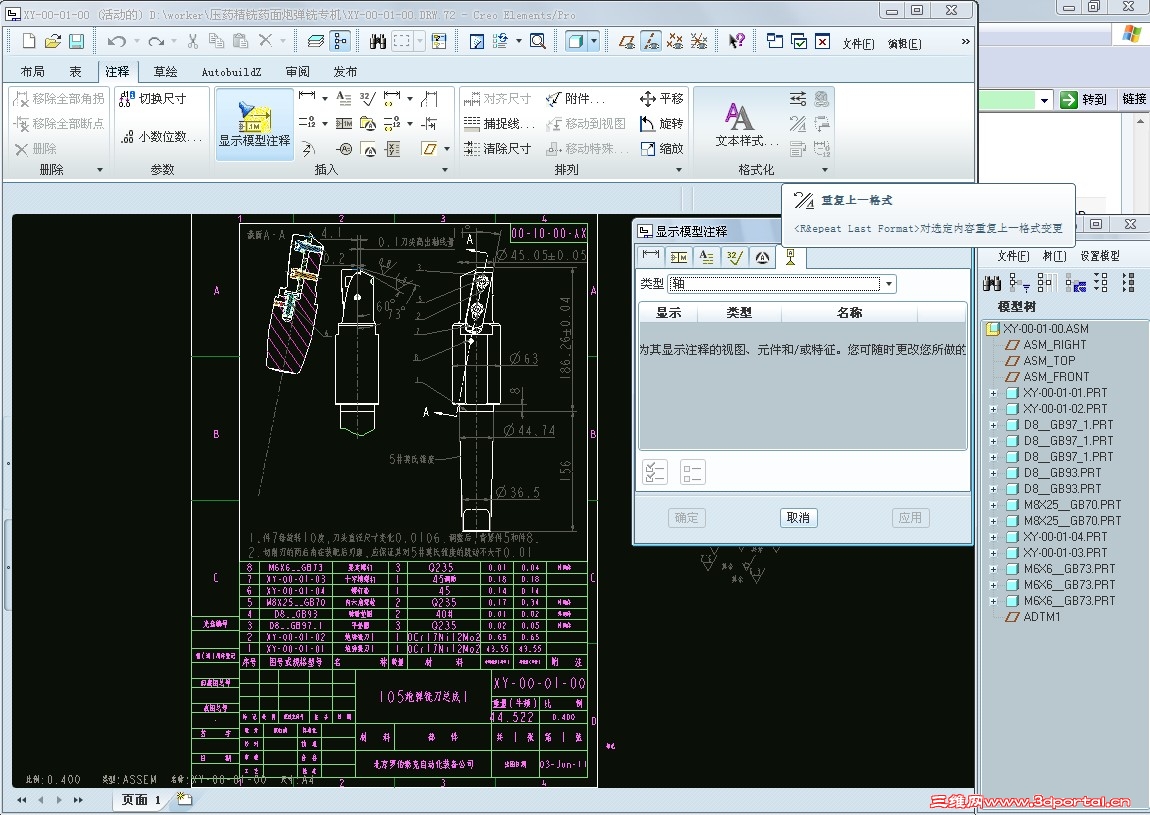
Task: Switch to geometric tolerance tab in dialog
Action: (x=679, y=257)
